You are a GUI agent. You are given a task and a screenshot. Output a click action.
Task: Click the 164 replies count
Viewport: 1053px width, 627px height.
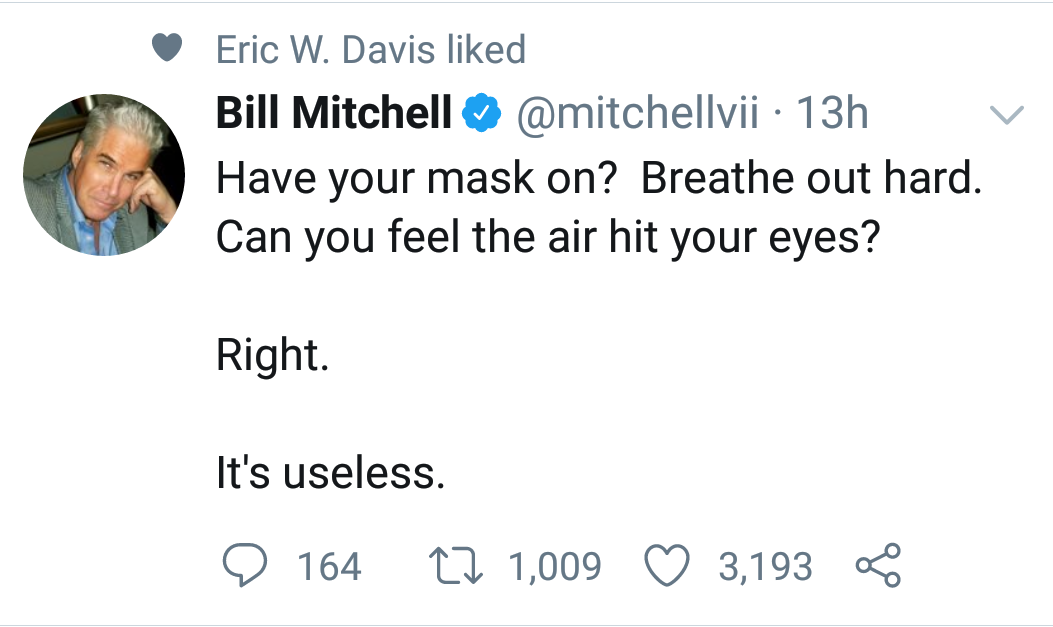click(x=329, y=567)
